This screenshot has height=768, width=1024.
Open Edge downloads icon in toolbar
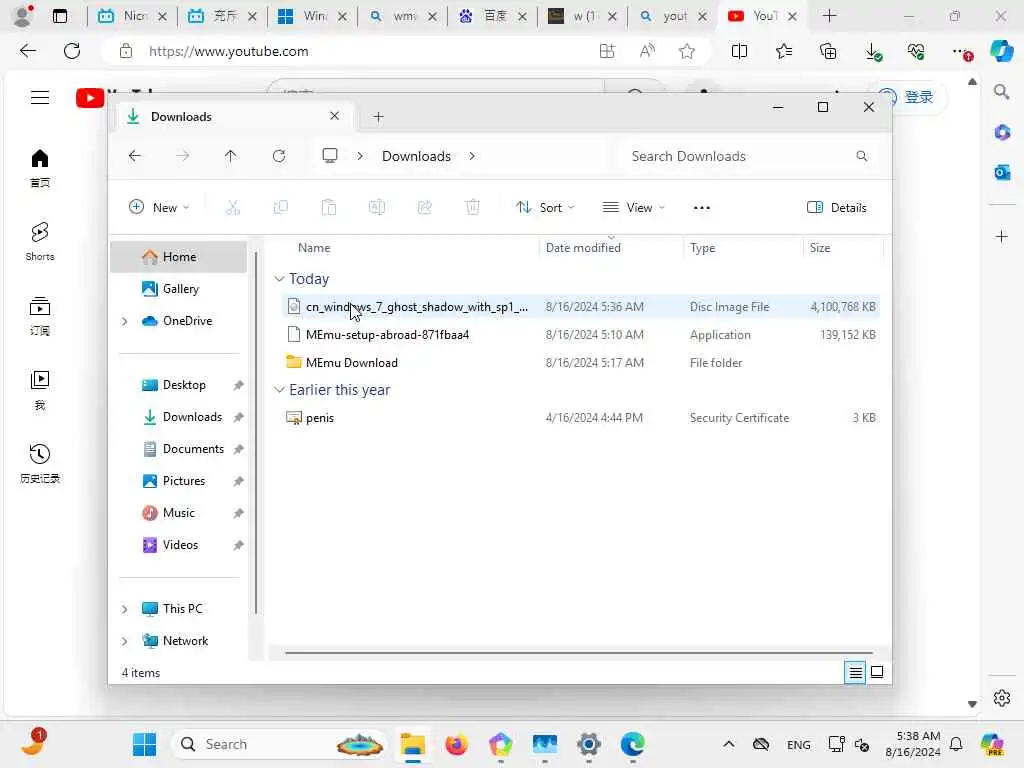click(x=873, y=52)
